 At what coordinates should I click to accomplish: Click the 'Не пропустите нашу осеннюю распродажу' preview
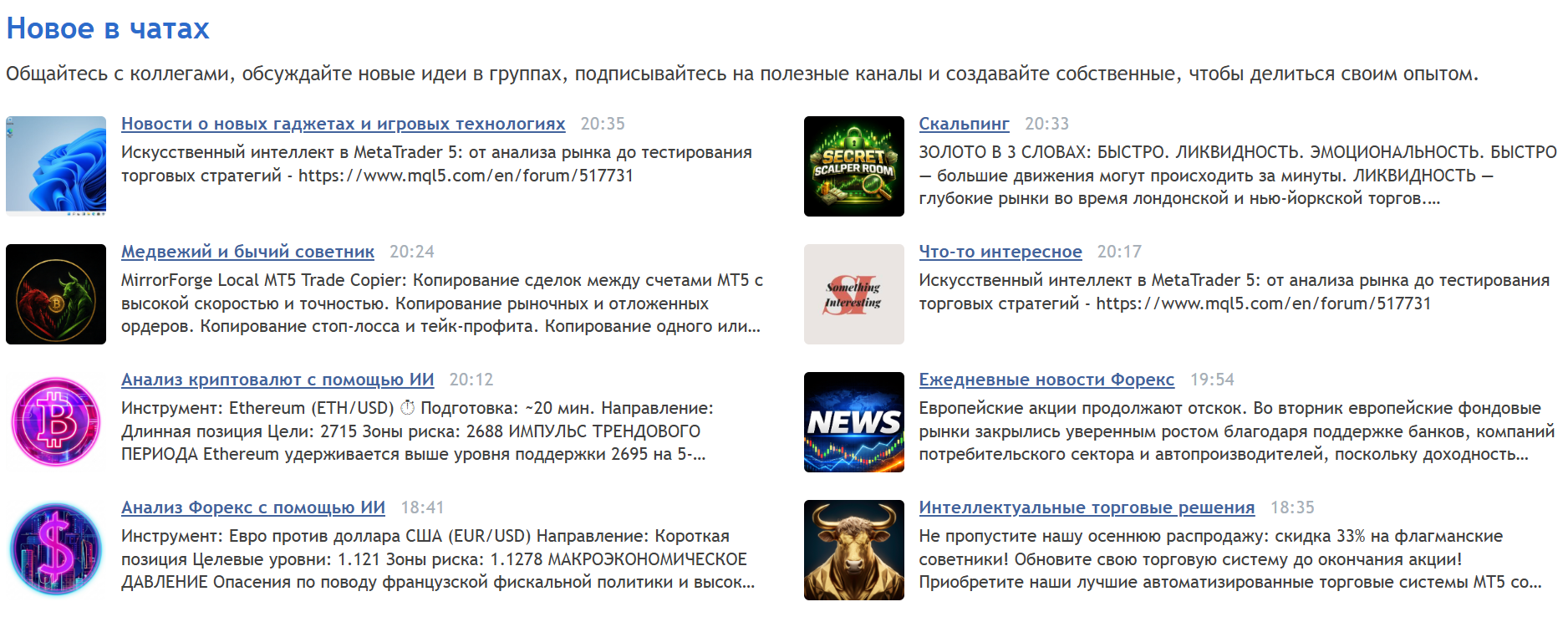click(x=1230, y=559)
